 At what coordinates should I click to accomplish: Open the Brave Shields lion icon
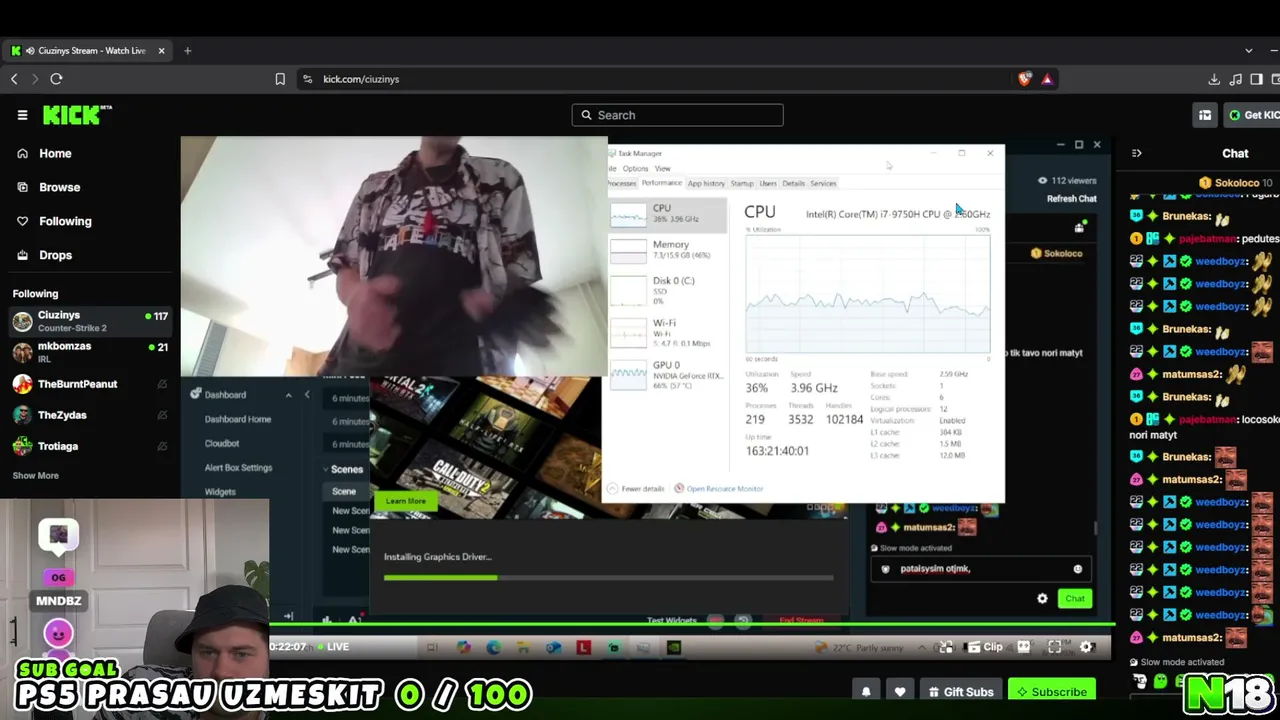click(1024, 79)
